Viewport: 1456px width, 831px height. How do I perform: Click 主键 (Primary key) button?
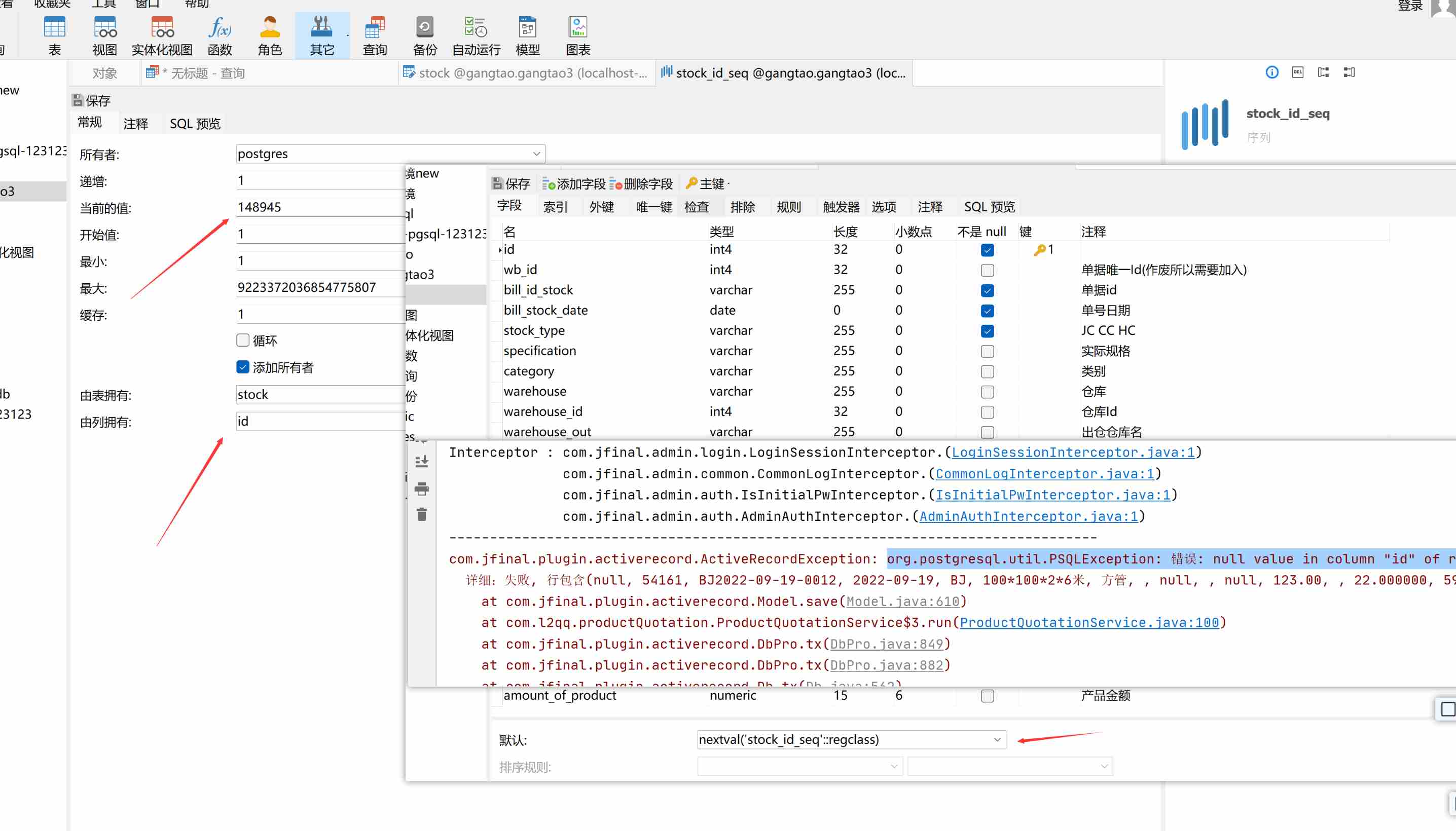pos(705,184)
